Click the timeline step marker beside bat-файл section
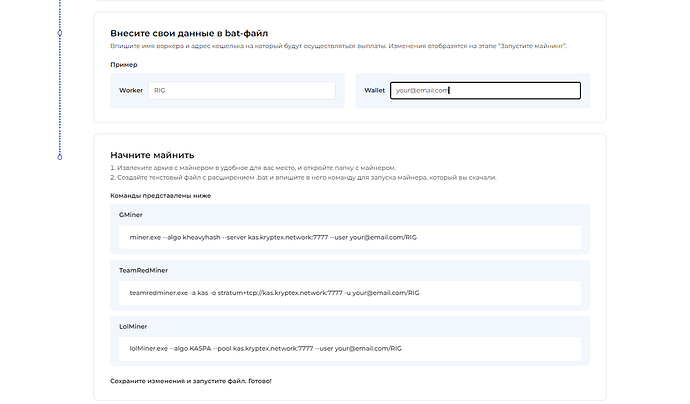Image resolution: width=690 pixels, height=404 pixels. click(60, 33)
